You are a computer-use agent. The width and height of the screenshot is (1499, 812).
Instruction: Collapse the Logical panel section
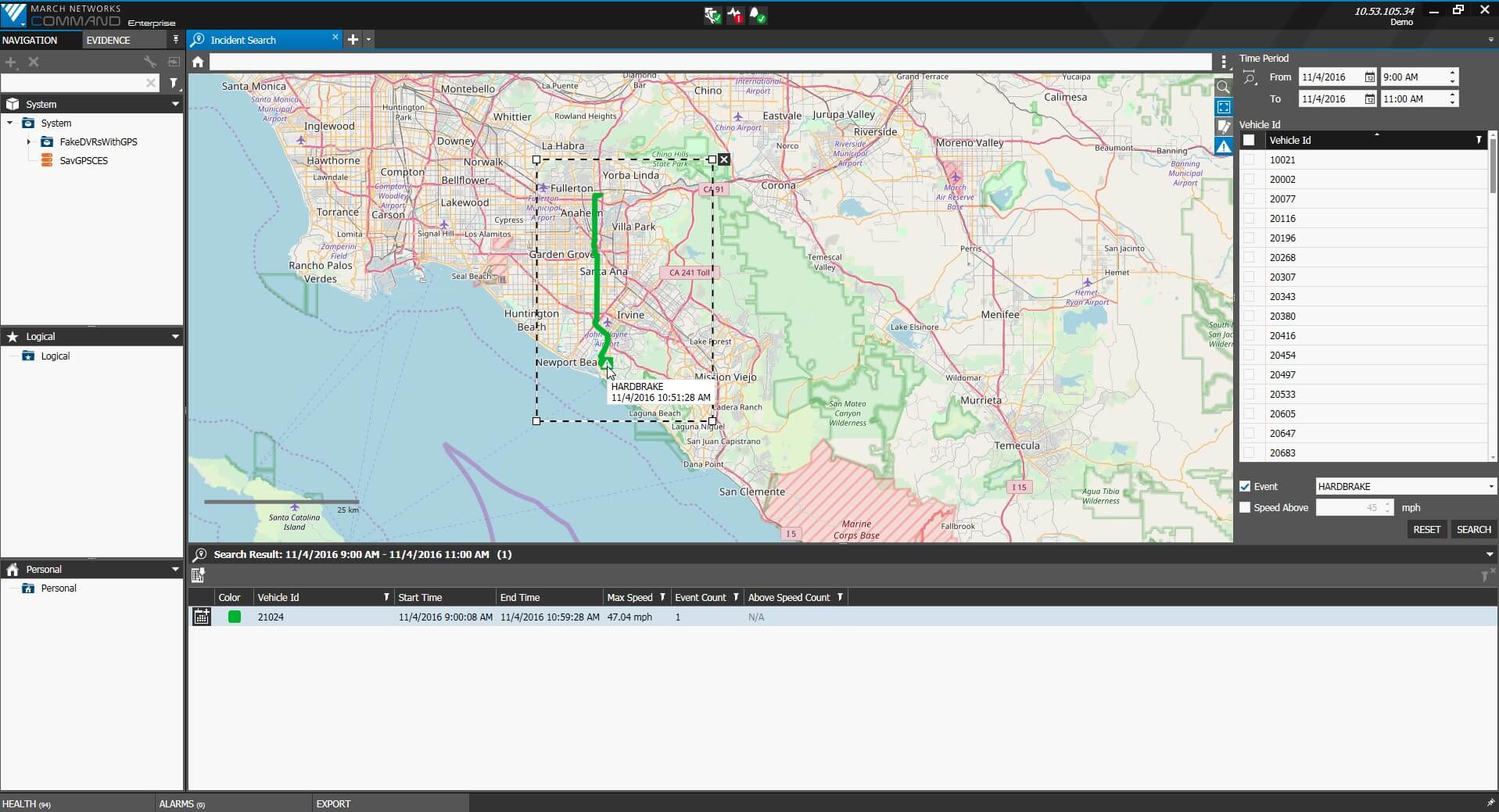(x=175, y=337)
